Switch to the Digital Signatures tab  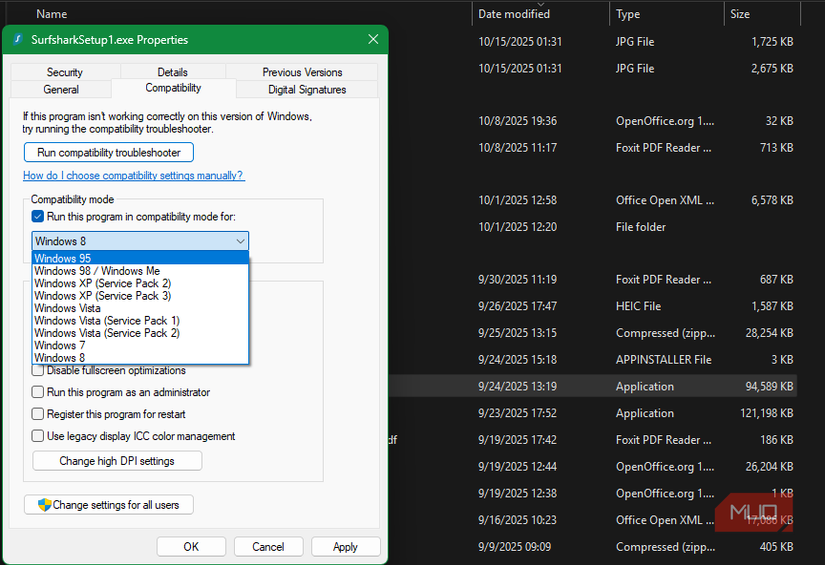point(307,89)
